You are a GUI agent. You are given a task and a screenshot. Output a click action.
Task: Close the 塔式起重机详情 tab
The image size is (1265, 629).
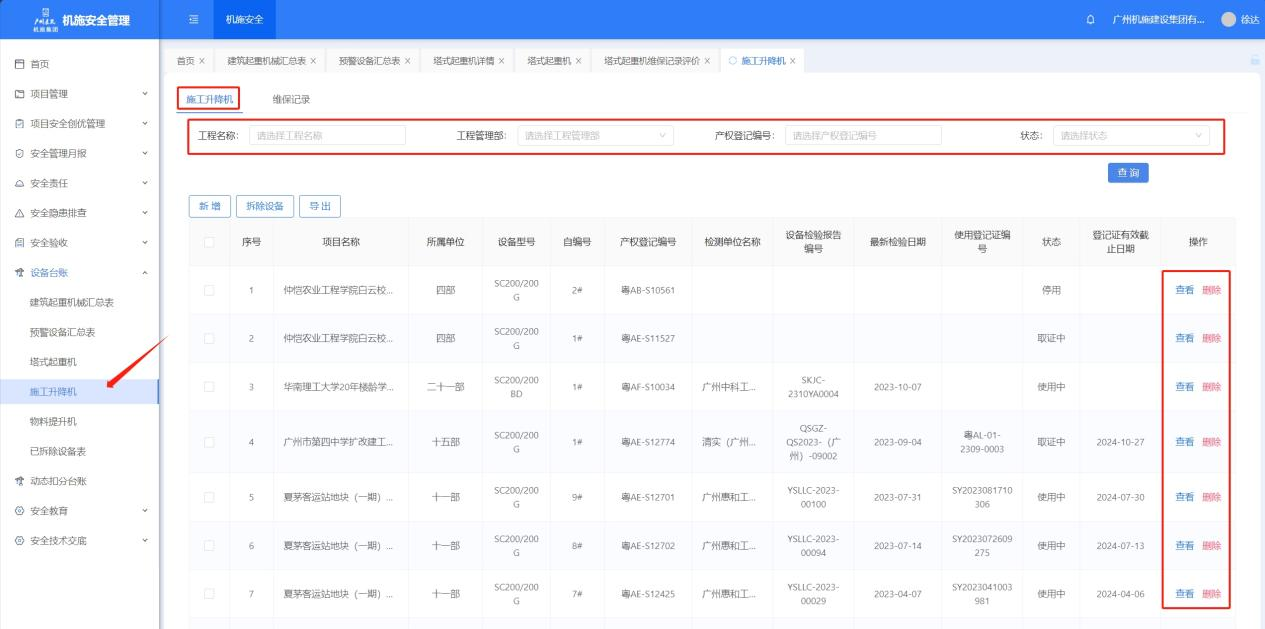click(x=501, y=61)
